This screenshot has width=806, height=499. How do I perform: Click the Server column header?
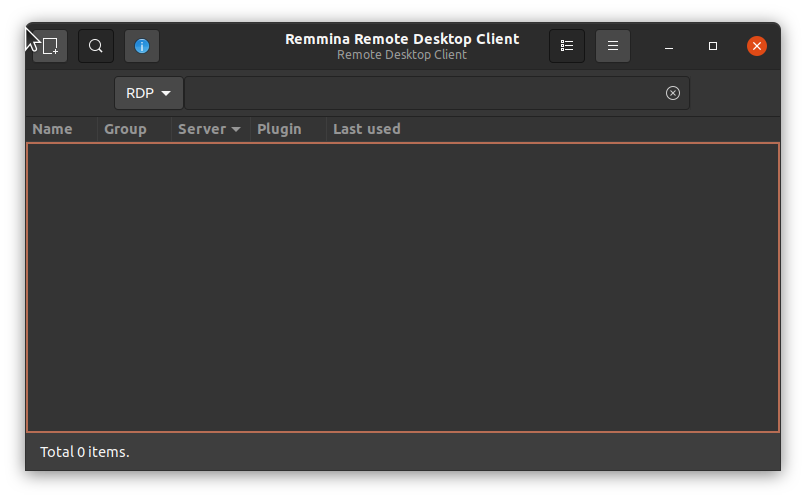pyautogui.click(x=202, y=129)
